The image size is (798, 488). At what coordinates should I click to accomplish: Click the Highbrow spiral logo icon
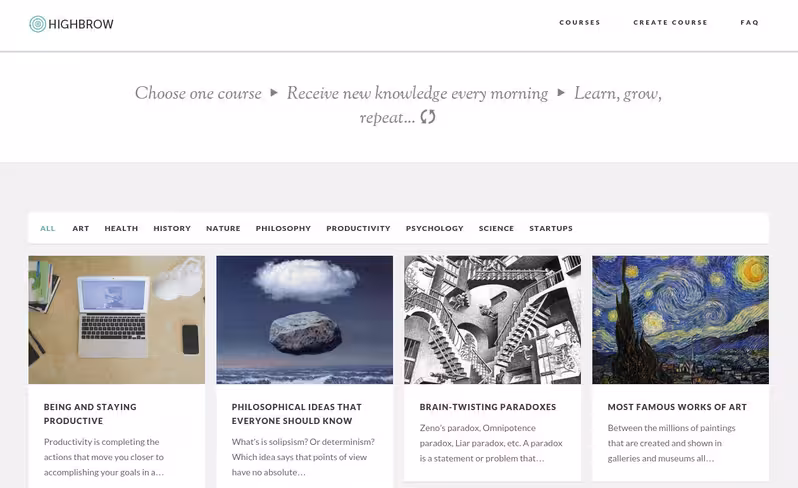38,24
